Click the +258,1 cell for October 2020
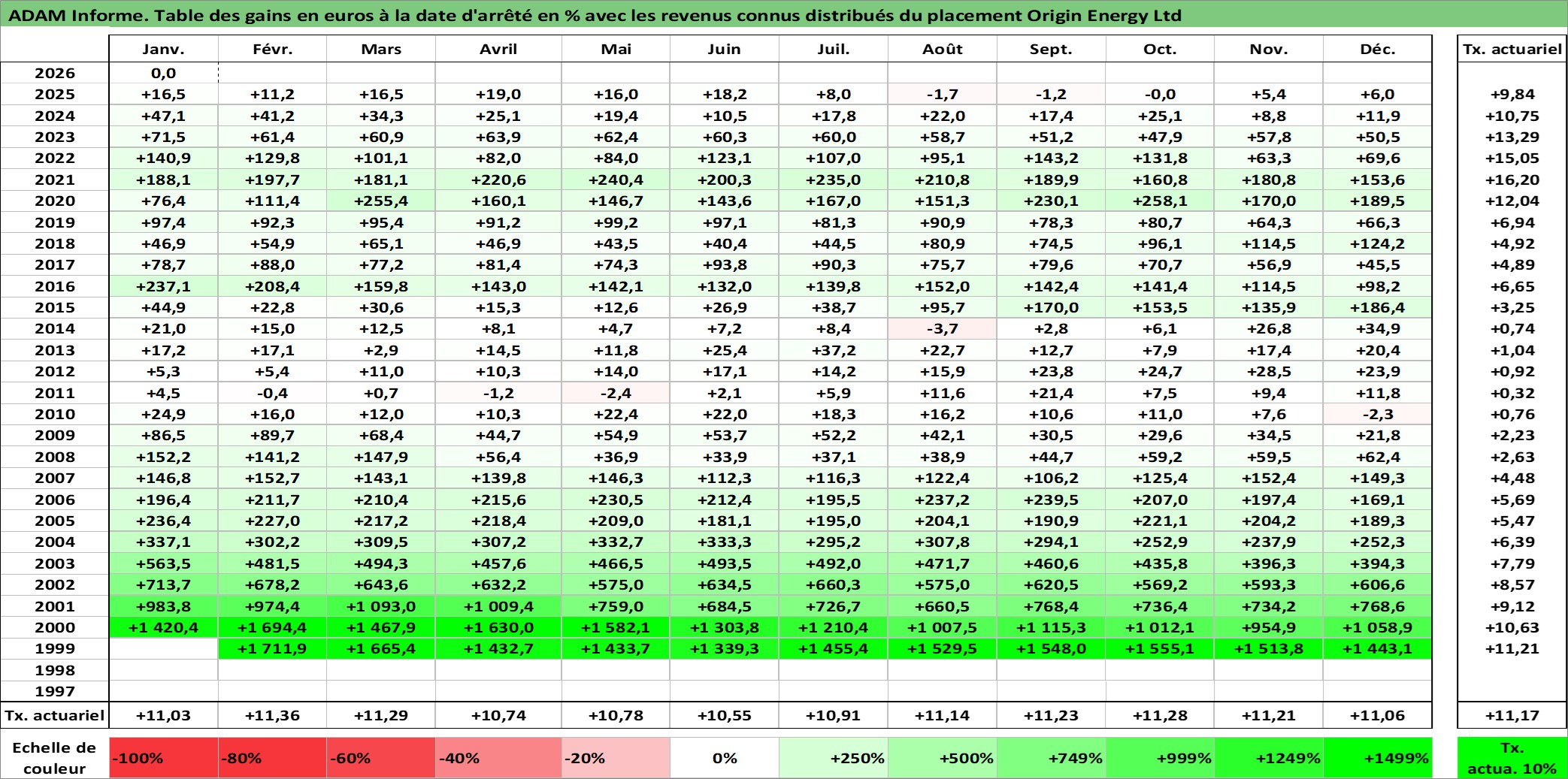The image size is (1568, 779). click(x=1160, y=201)
